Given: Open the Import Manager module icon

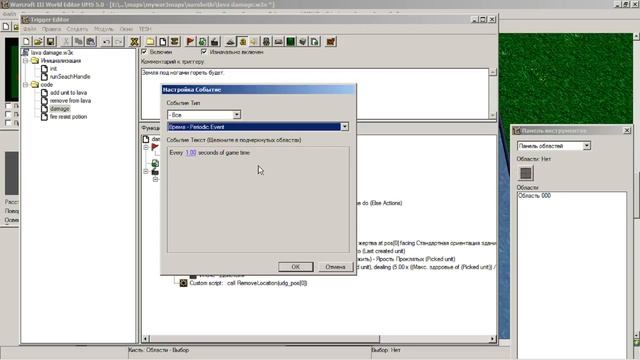Looking at the screenshot, I should (315, 42).
